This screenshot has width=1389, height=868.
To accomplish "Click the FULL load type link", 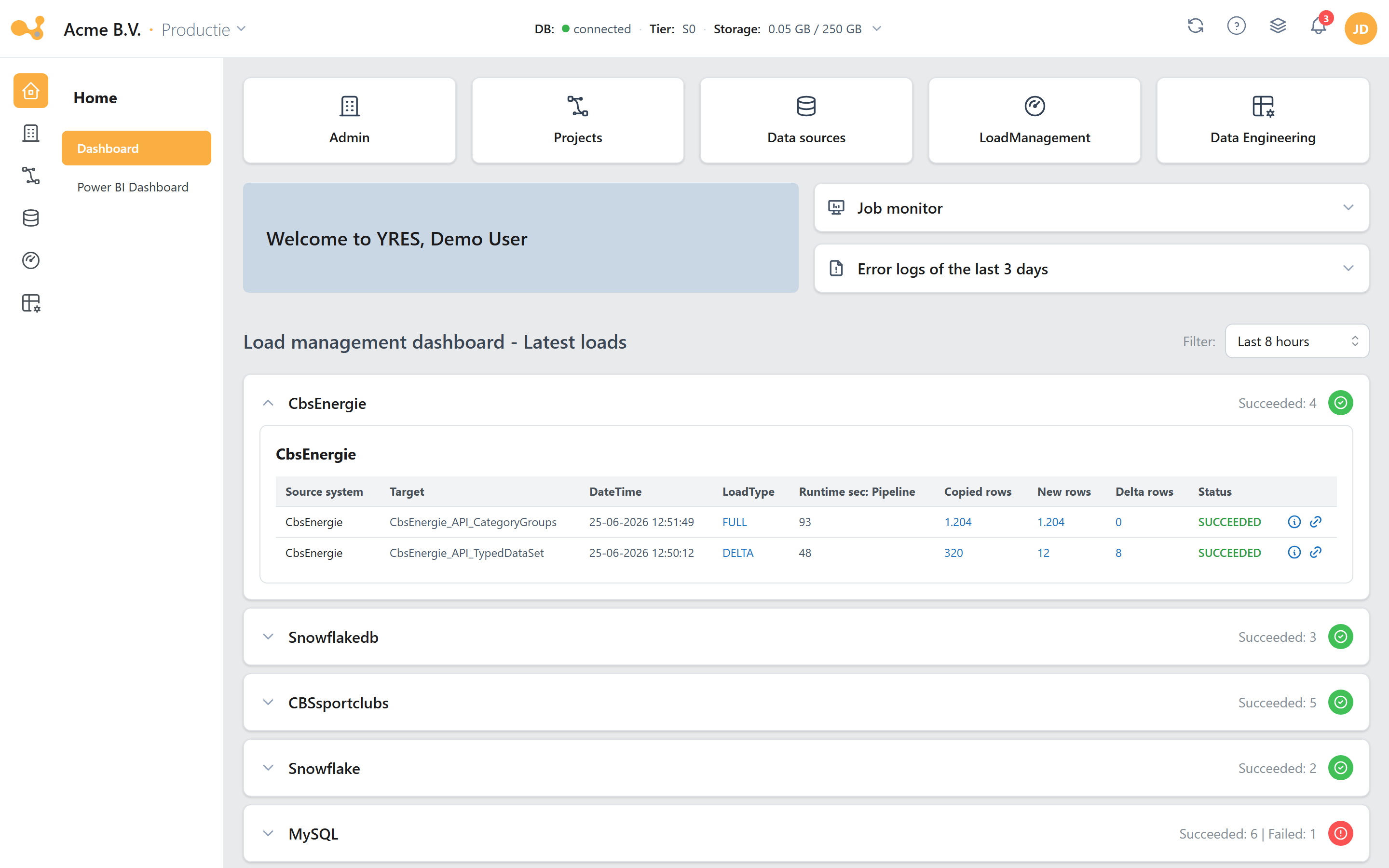I will coord(735,522).
